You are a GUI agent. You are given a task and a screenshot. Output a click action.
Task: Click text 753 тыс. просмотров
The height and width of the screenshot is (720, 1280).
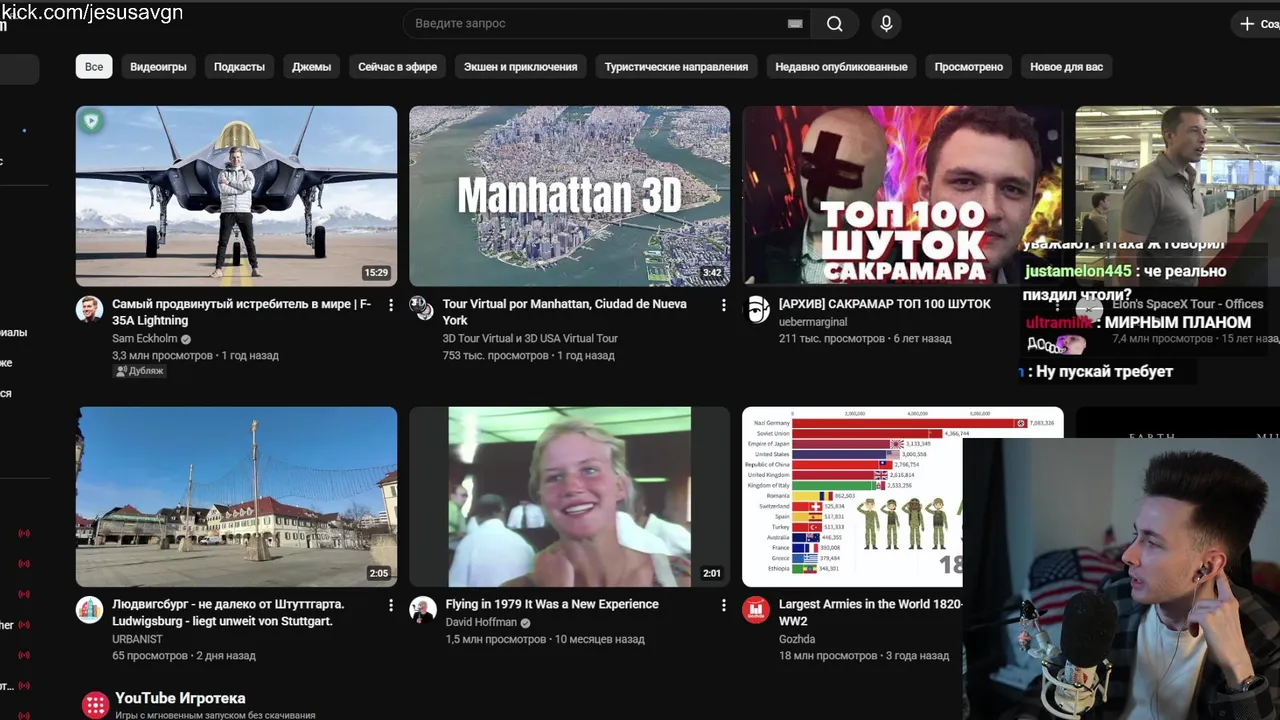[494, 356]
